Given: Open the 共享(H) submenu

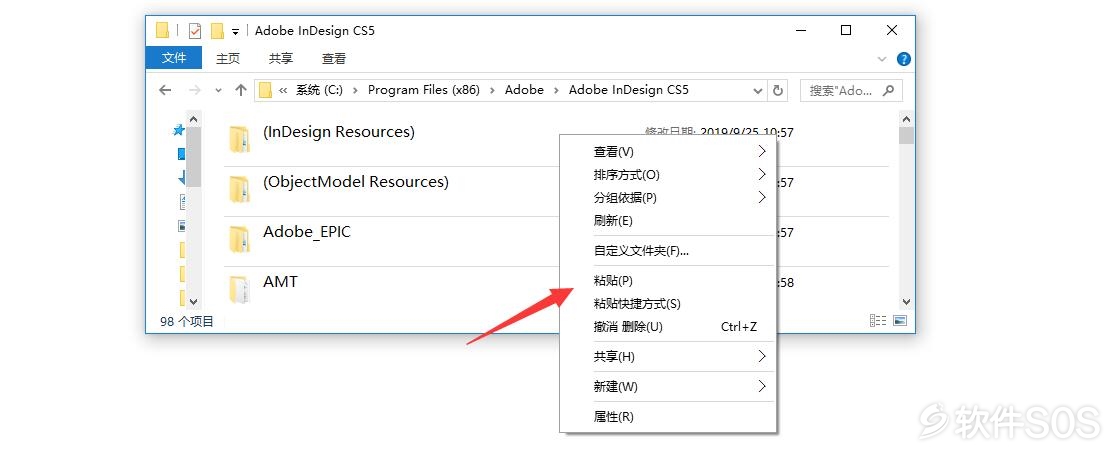Looking at the screenshot, I should [x=667, y=356].
